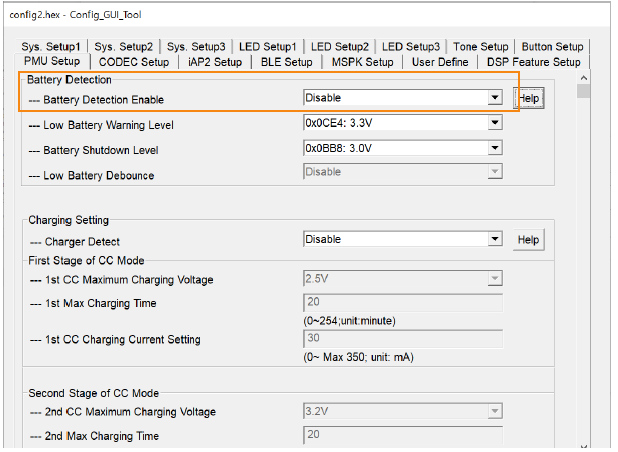
Task: Switch to Sys. Setup2 tab
Action: 124,46
